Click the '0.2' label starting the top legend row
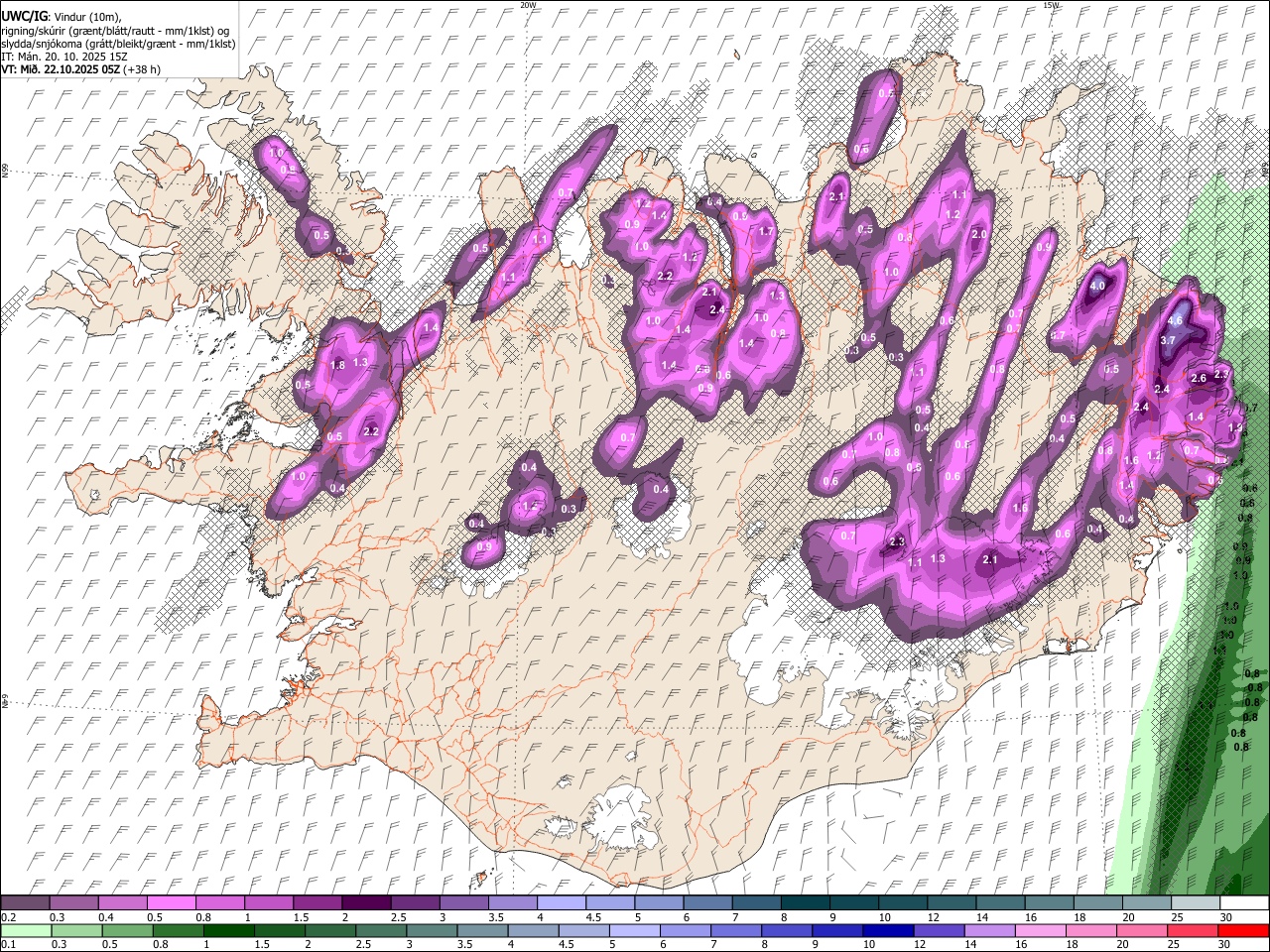1270x952 pixels. point(8,917)
